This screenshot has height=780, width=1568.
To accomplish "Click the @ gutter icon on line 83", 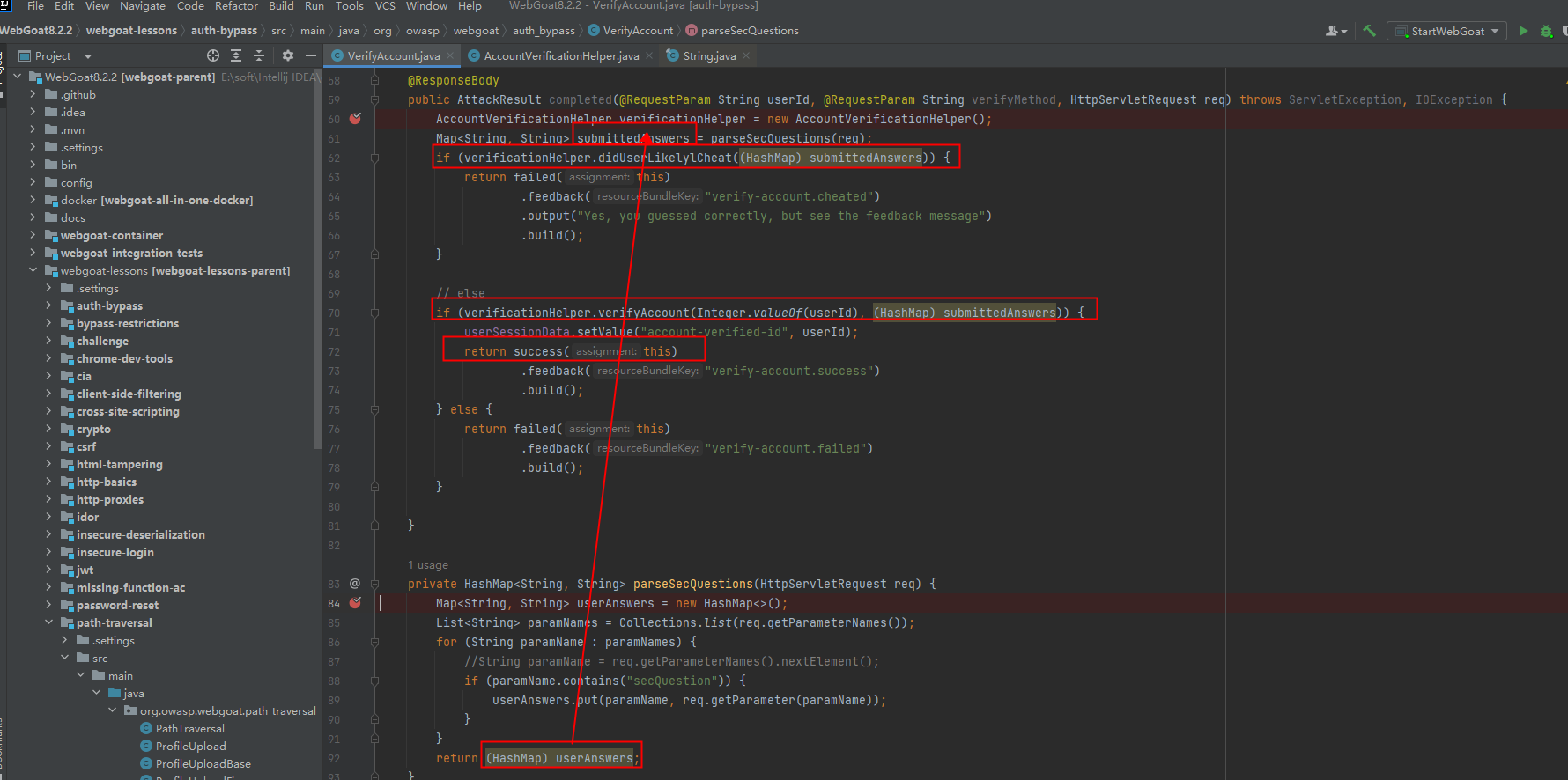I will click(355, 584).
